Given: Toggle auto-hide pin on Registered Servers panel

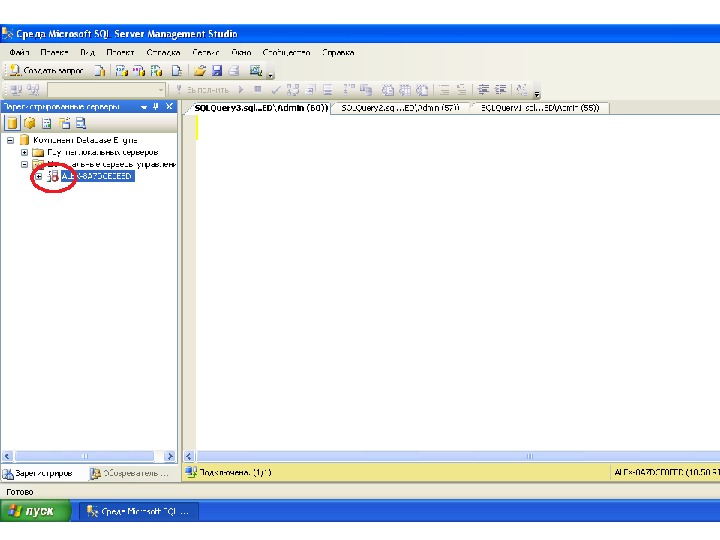Looking at the screenshot, I should point(156,107).
